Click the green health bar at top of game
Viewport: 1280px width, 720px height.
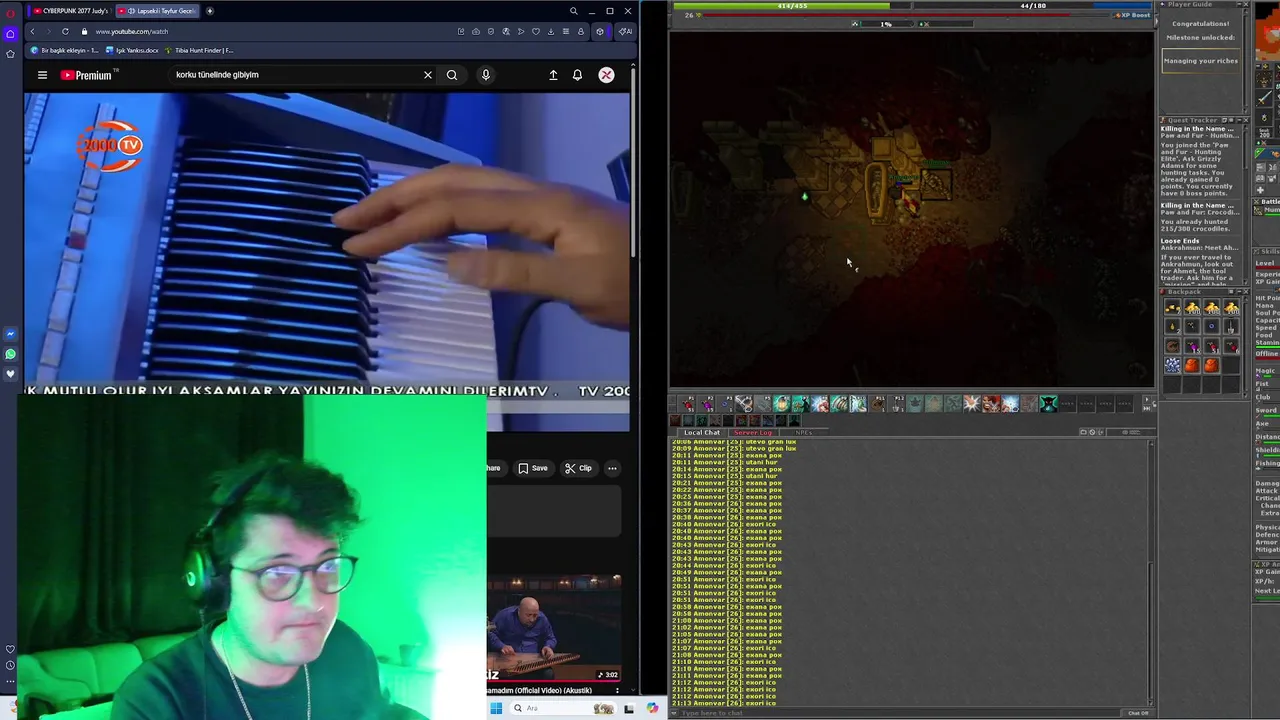792,6
